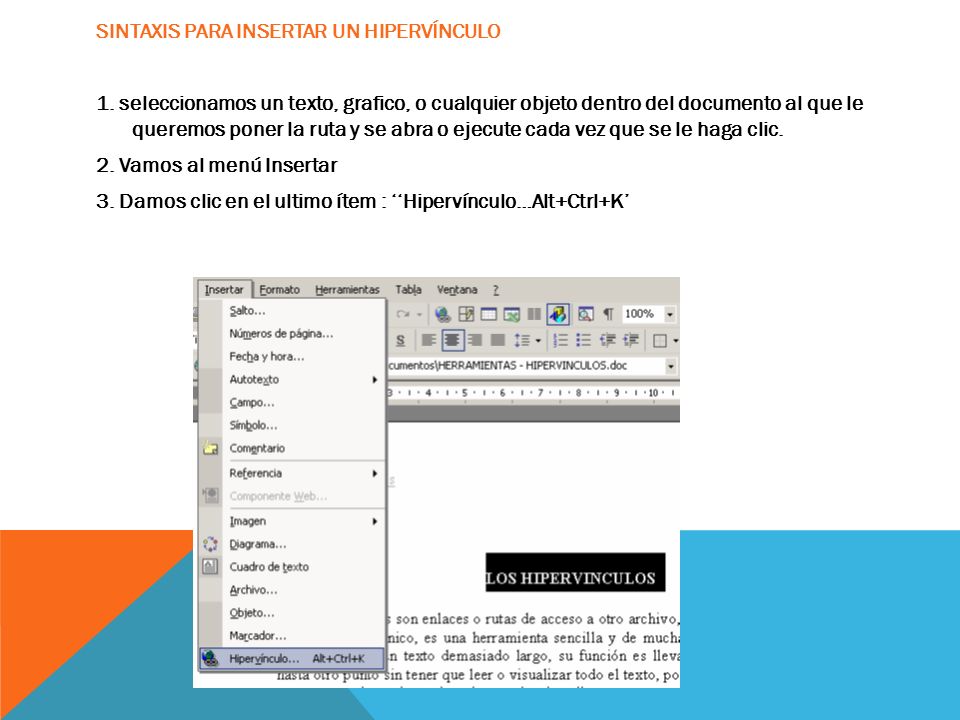
Task: Click the Redo arrow in the Word toolbar
Action: 403,314
